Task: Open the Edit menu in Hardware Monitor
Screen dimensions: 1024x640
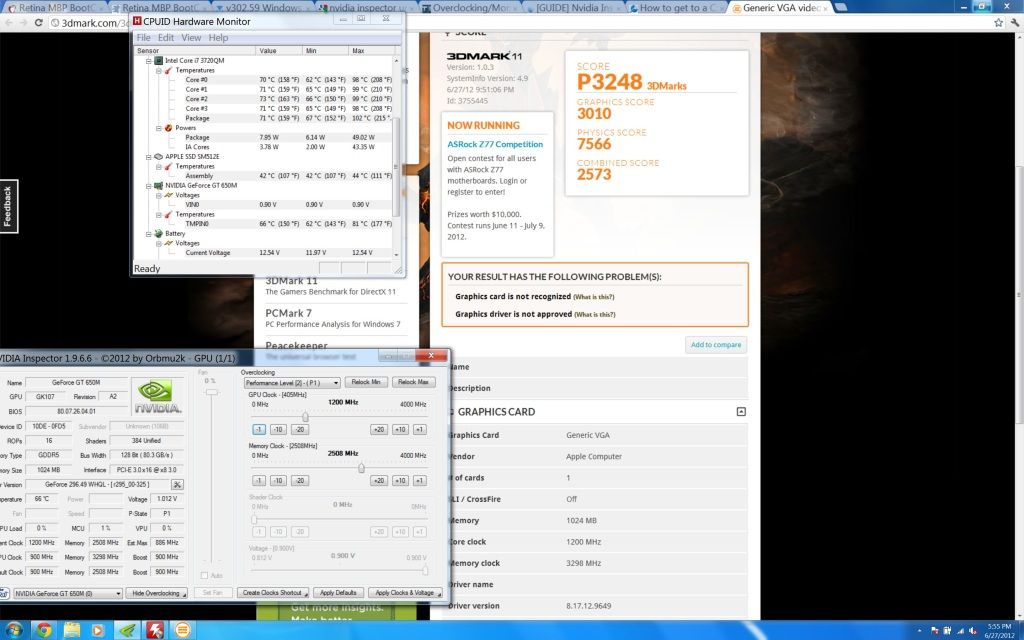Action: coord(166,38)
